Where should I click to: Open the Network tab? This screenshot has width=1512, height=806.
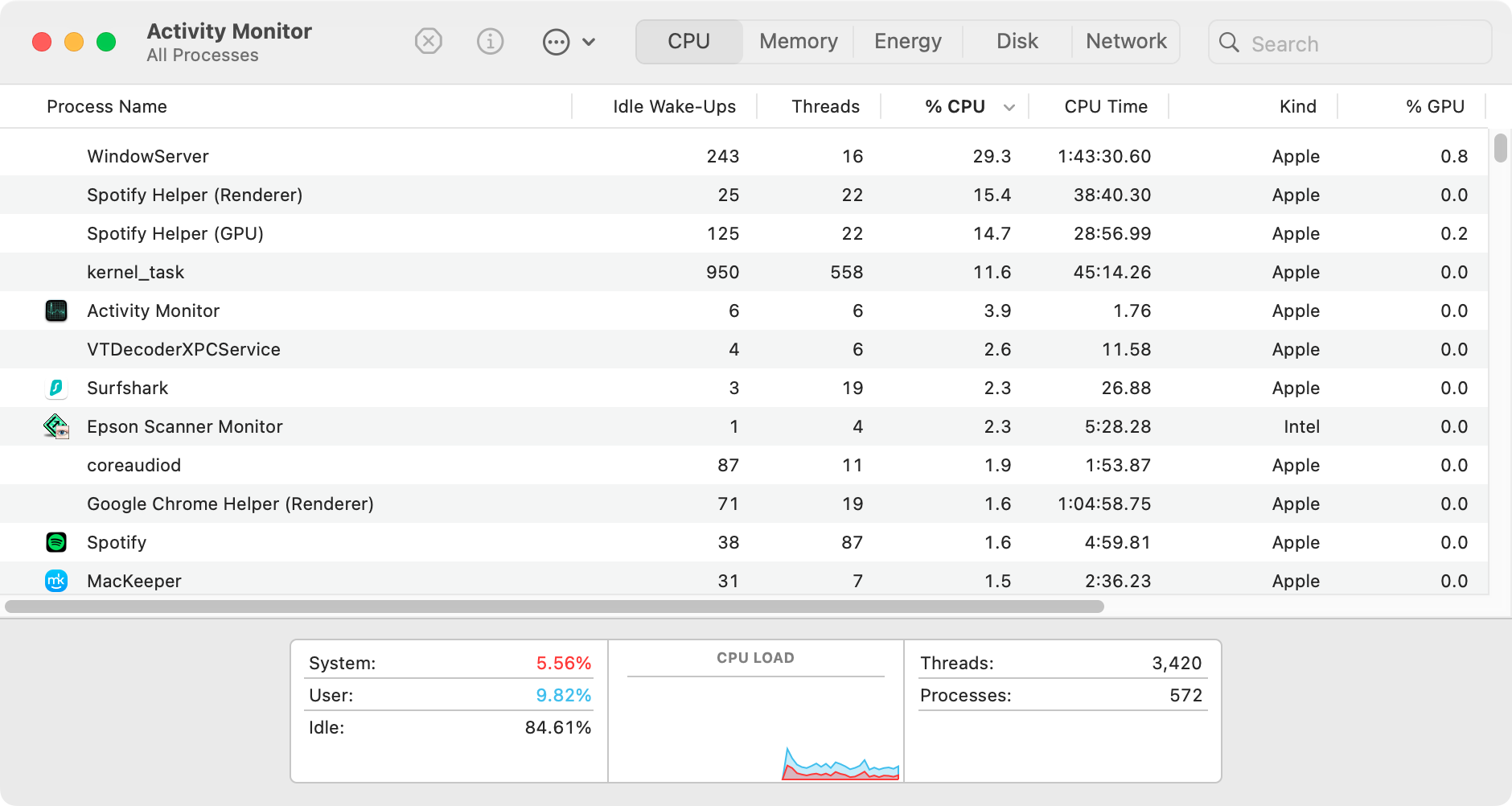[1126, 41]
